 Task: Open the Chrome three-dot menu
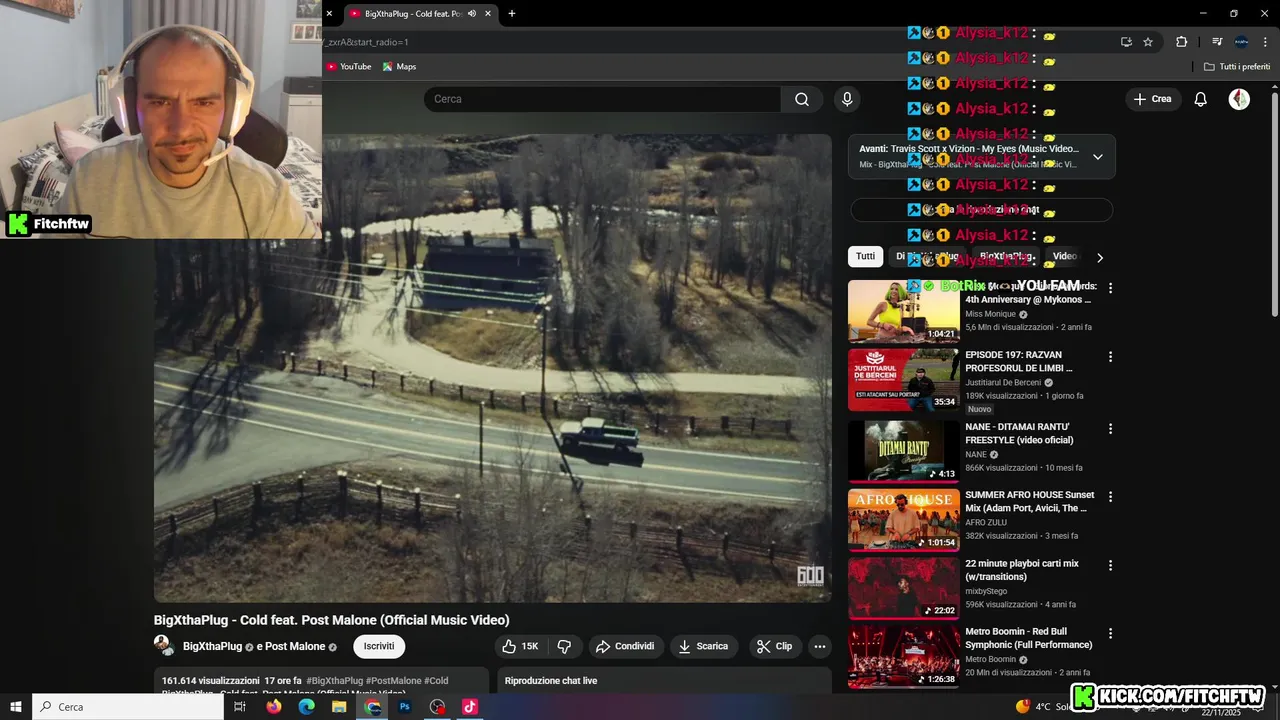click(x=1266, y=42)
